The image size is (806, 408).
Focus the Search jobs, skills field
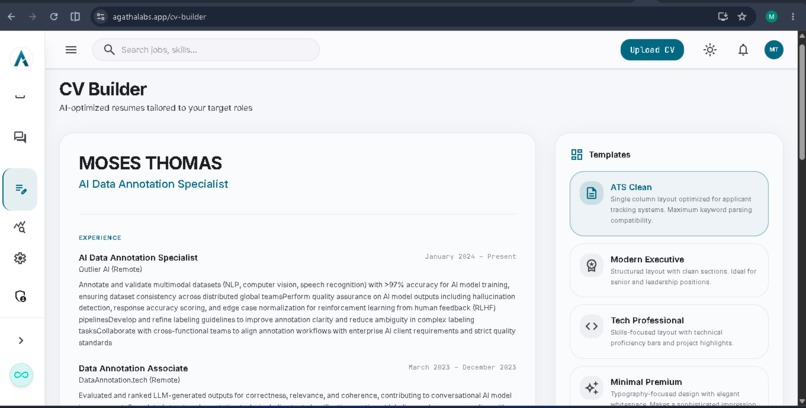[x=206, y=50]
